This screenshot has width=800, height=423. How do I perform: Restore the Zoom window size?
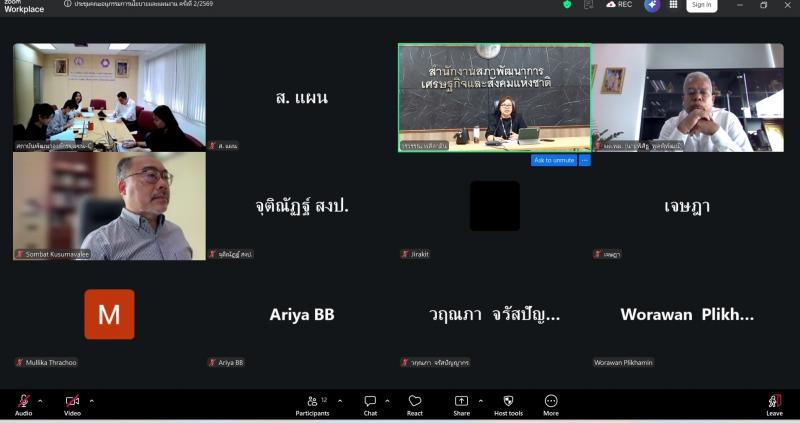(x=763, y=5)
